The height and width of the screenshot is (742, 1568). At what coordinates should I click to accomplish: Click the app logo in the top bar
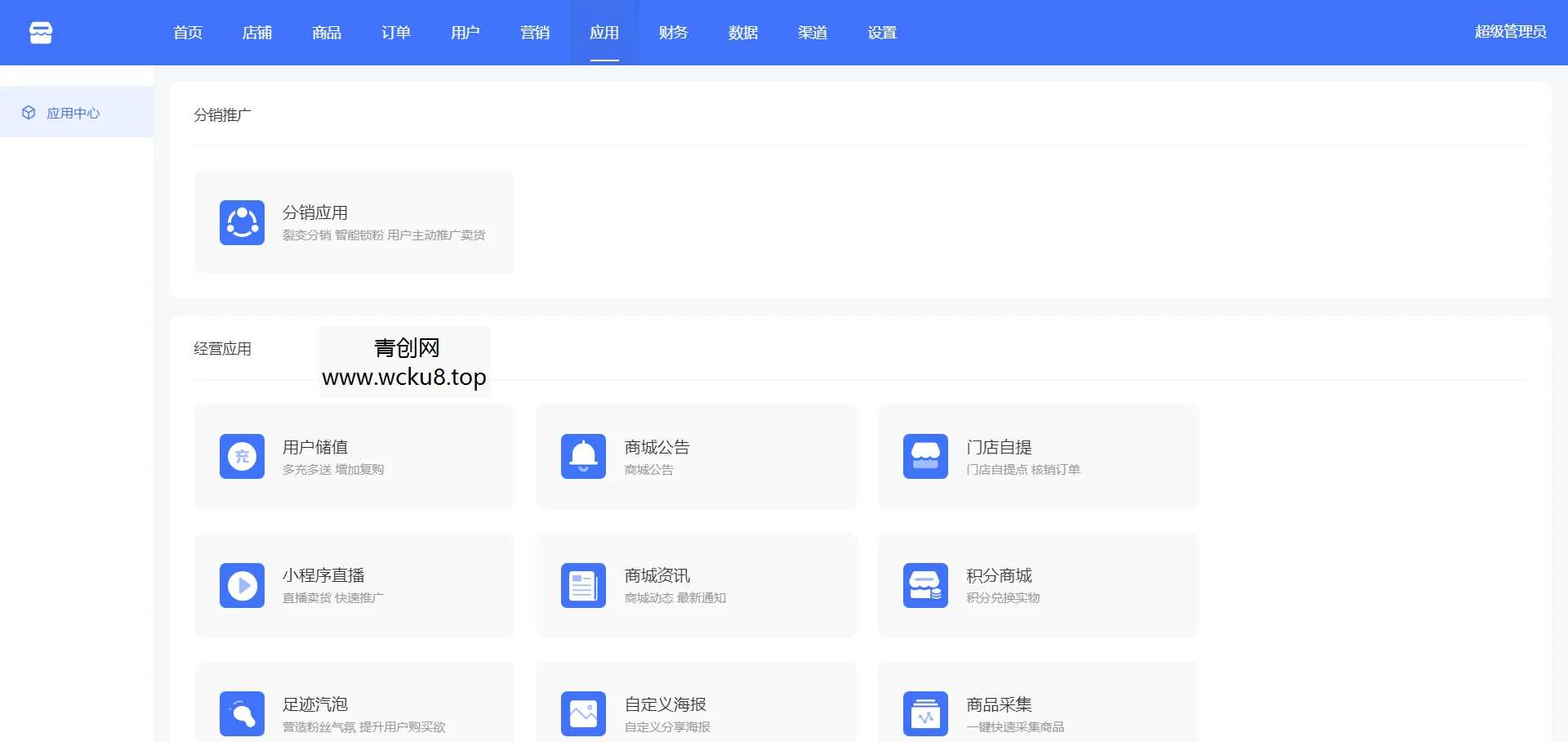[40, 32]
